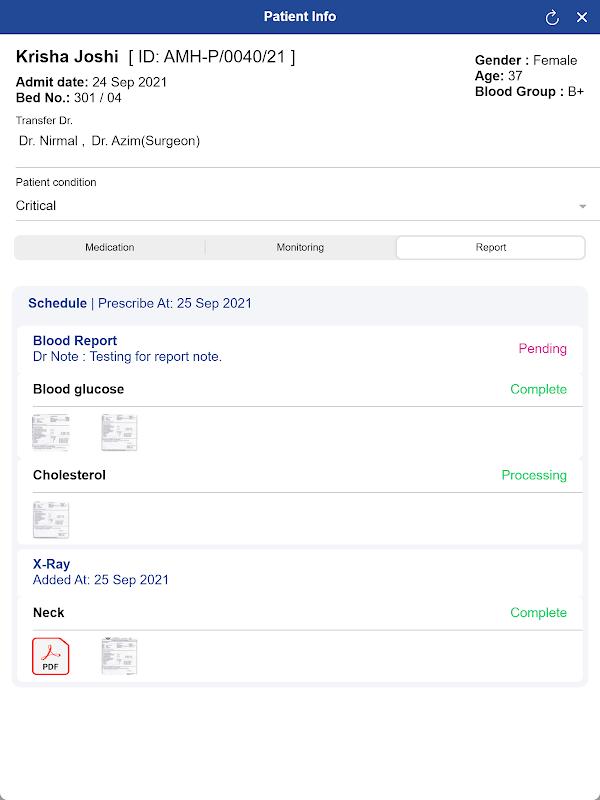Click the refresh icon in header
The width and height of the screenshot is (600, 800).
[x=552, y=17]
